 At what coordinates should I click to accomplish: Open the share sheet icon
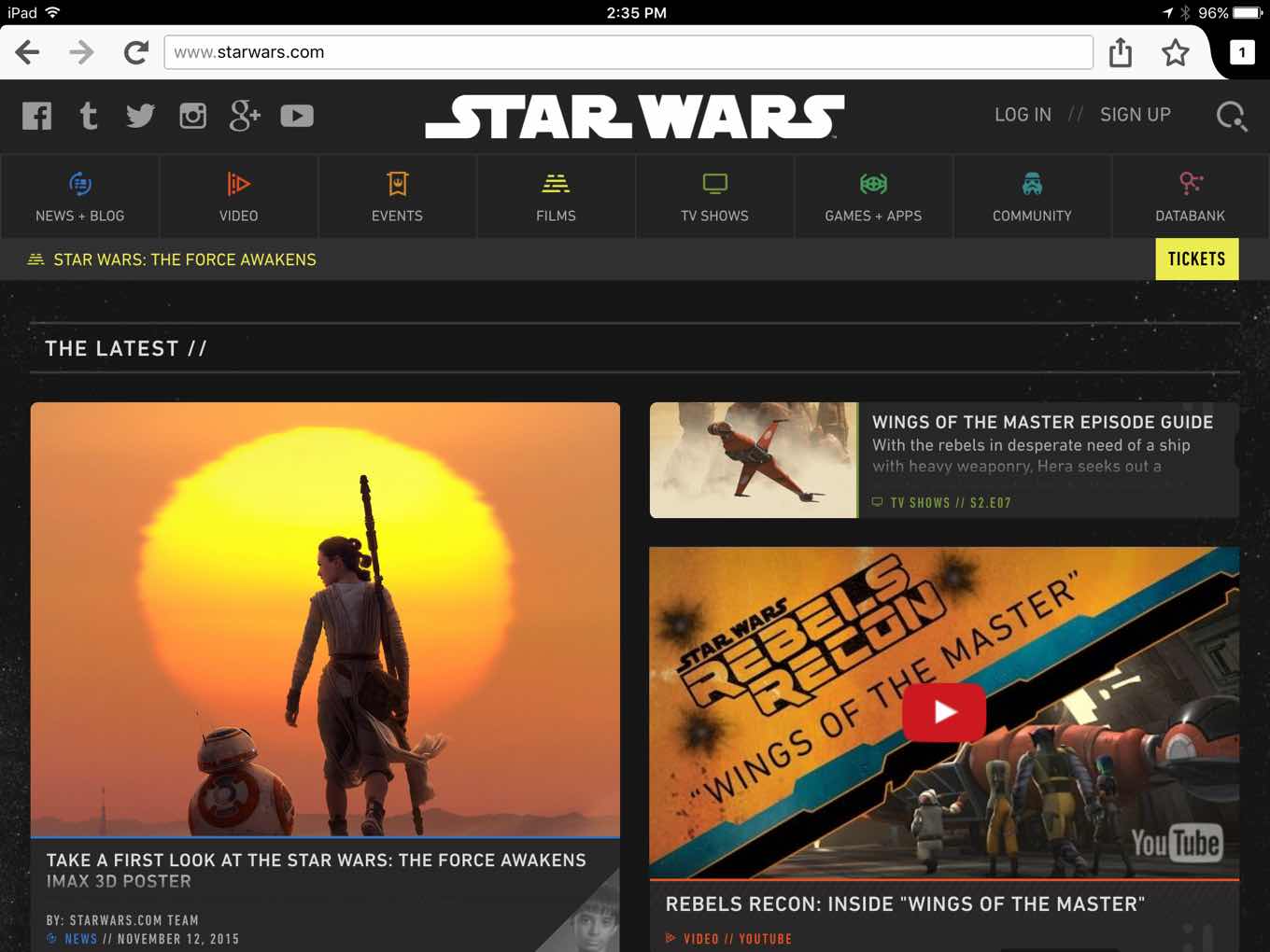(1121, 52)
